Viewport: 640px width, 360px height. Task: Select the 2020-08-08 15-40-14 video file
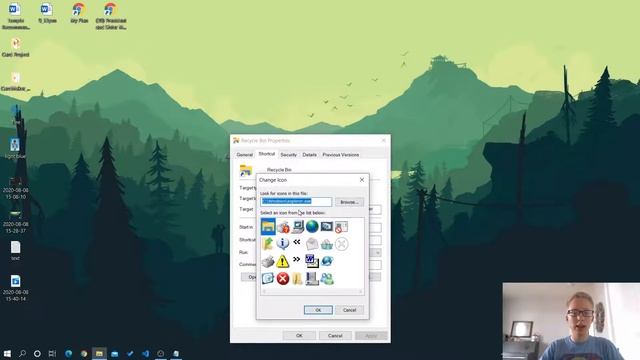coord(16,288)
